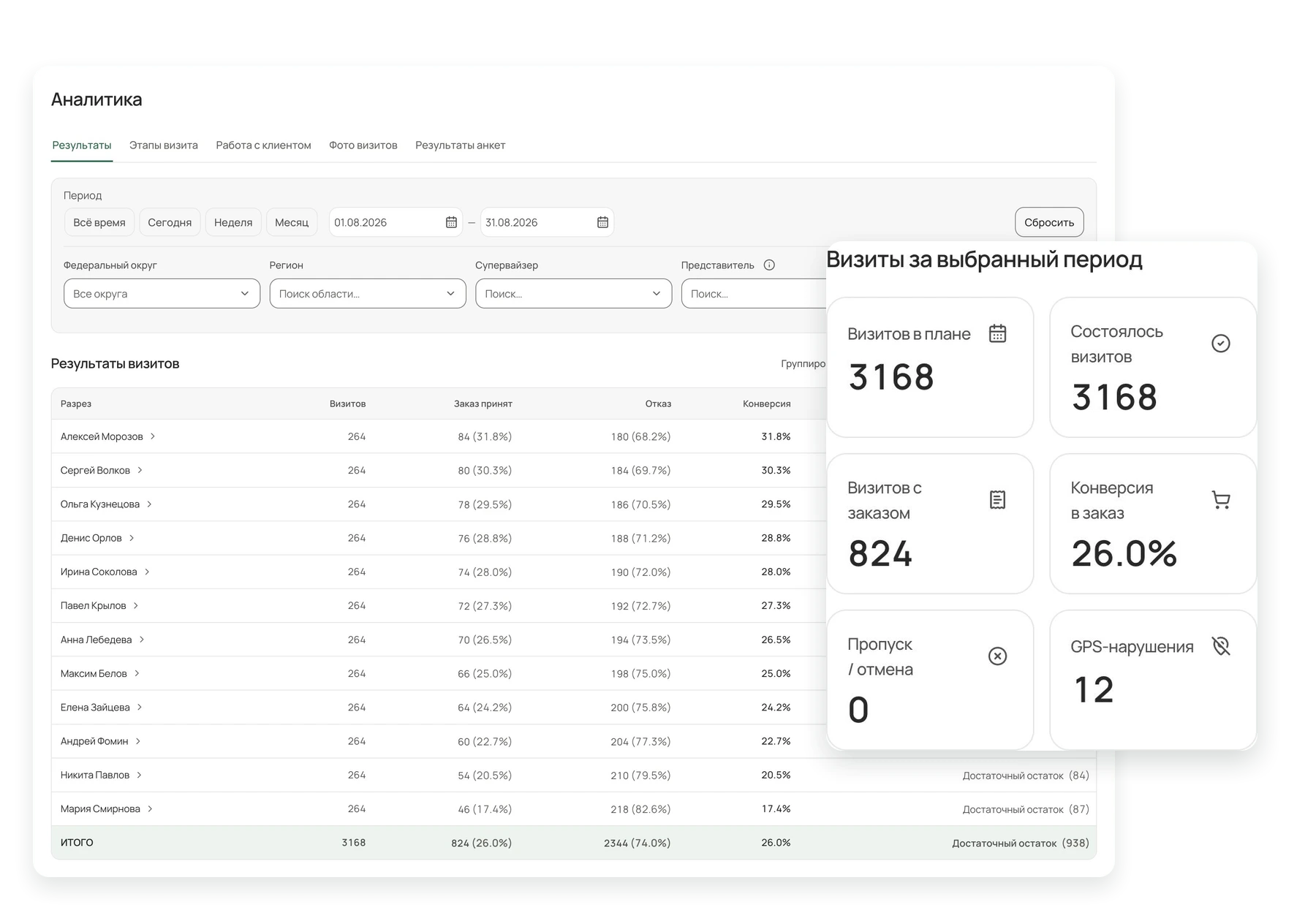The image size is (1316, 921).
Task: Click start date field 01.08.2026
Action: click(x=396, y=222)
